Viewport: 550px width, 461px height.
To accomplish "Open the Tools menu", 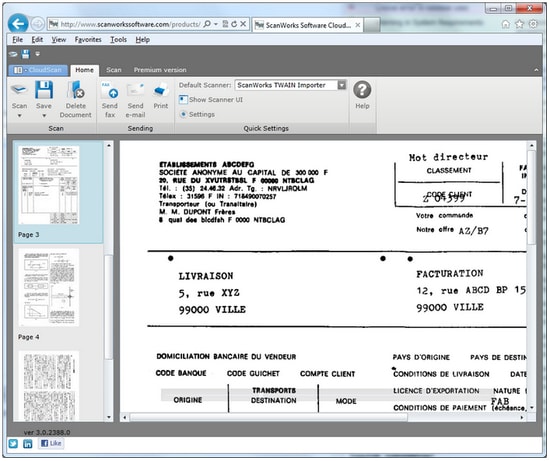I will pyautogui.click(x=119, y=40).
